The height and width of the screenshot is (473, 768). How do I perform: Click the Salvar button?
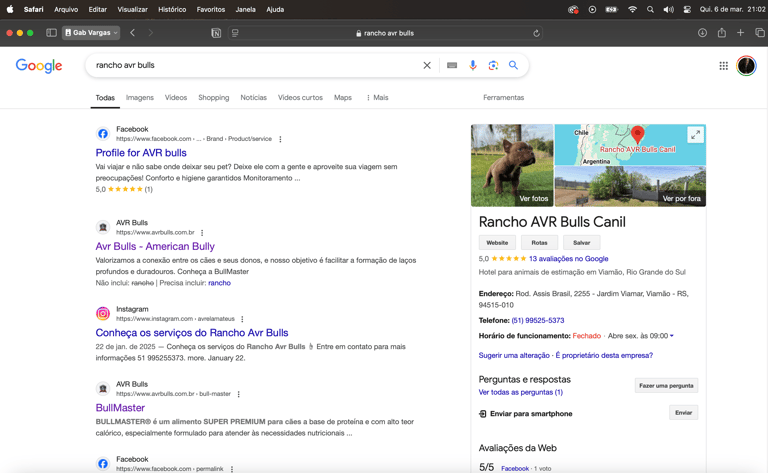(x=581, y=242)
